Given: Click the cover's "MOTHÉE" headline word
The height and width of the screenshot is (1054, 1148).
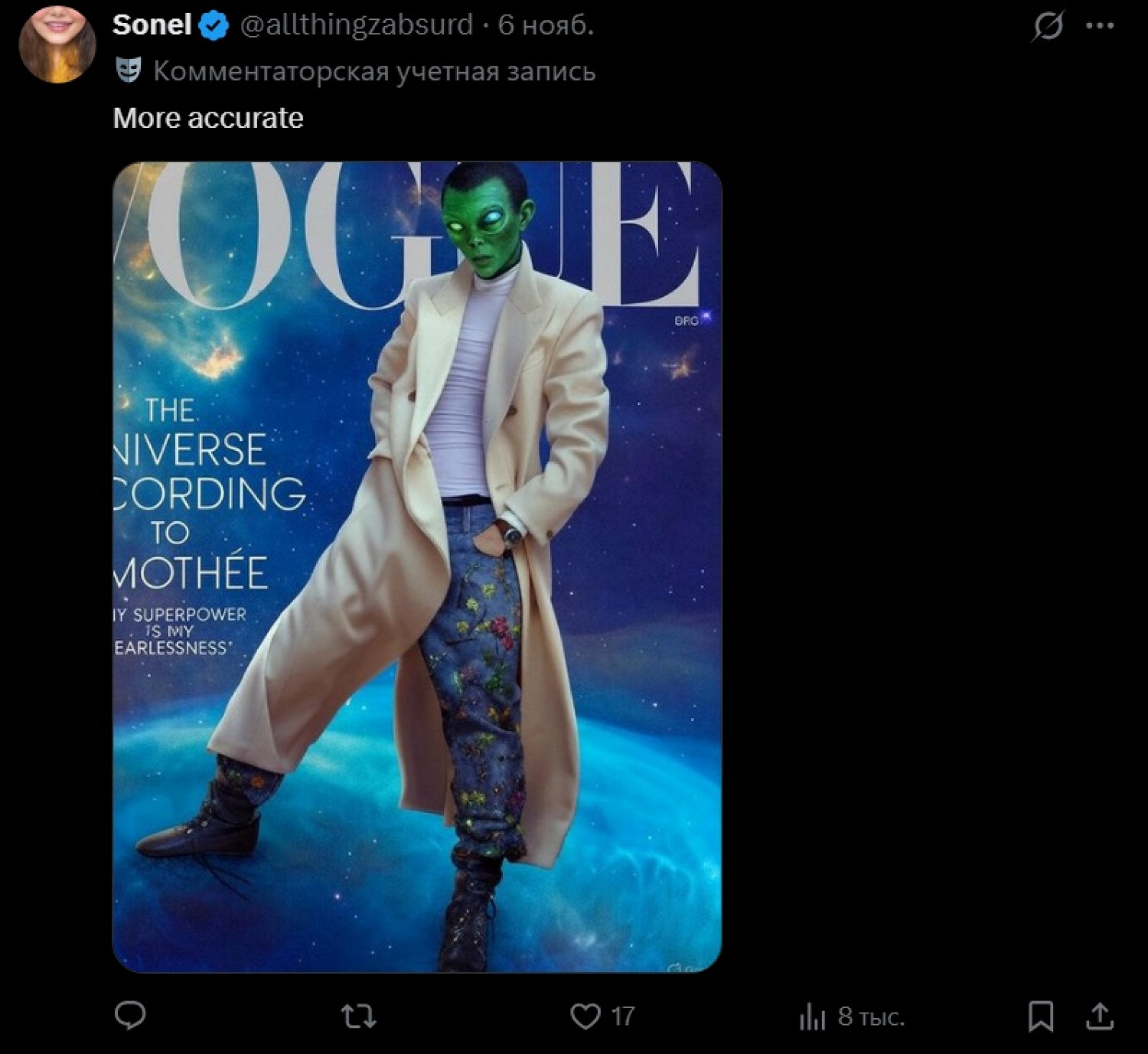Looking at the screenshot, I should [x=191, y=573].
